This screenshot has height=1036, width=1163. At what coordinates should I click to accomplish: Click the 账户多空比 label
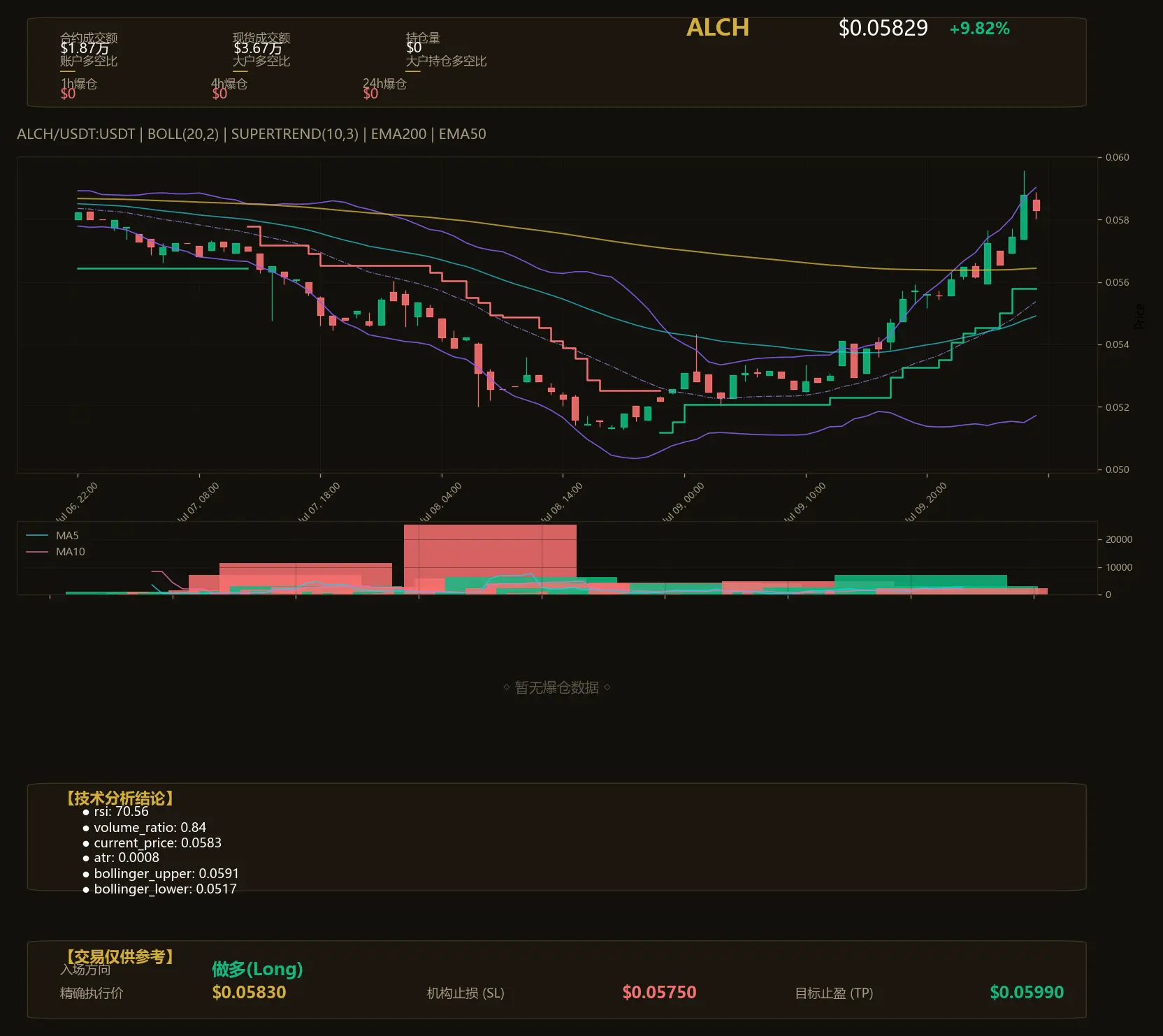click(89, 61)
